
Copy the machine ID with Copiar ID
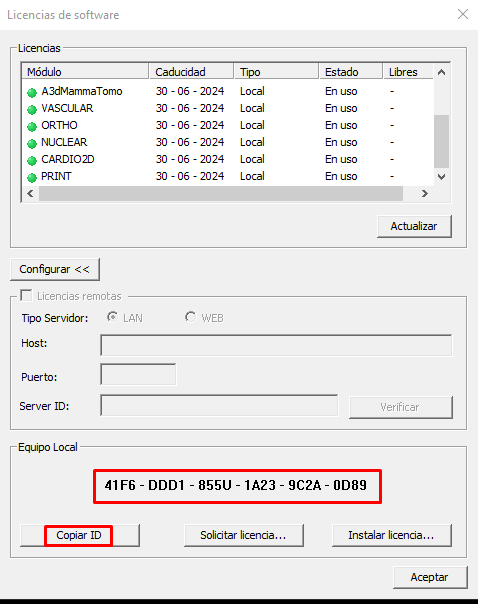click(80, 535)
